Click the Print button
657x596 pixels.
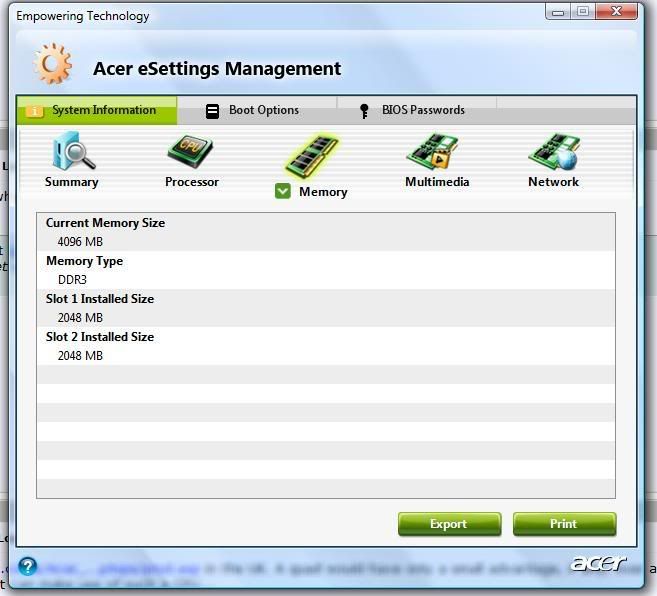[x=564, y=524]
